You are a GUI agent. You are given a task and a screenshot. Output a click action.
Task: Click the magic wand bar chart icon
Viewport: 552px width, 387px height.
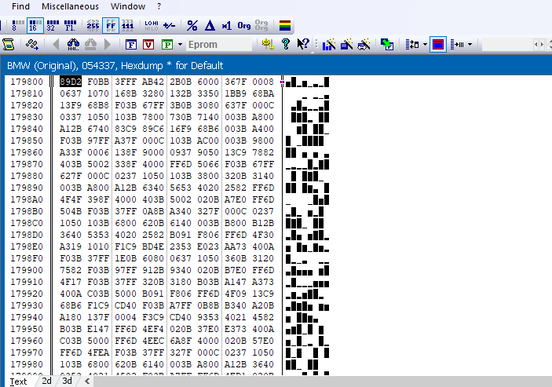[x=329, y=44]
